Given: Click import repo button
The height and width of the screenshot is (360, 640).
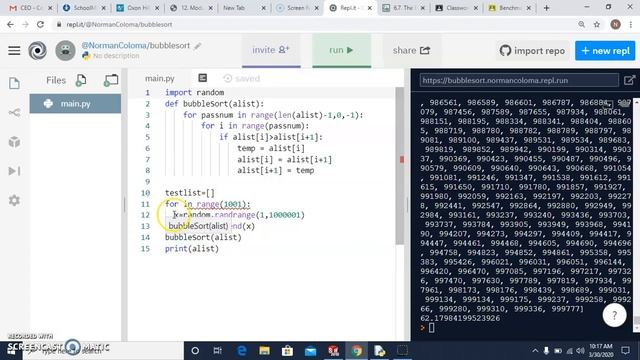Looking at the screenshot, I should pos(533,51).
